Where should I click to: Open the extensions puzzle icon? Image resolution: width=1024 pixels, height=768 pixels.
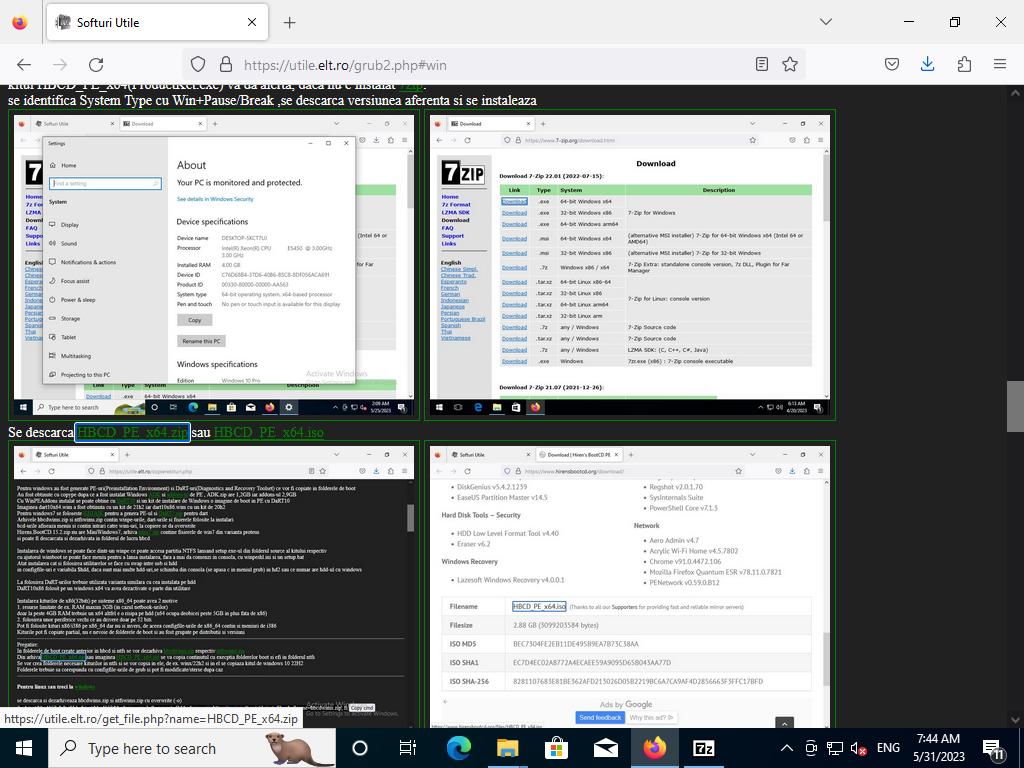click(964, 64)
